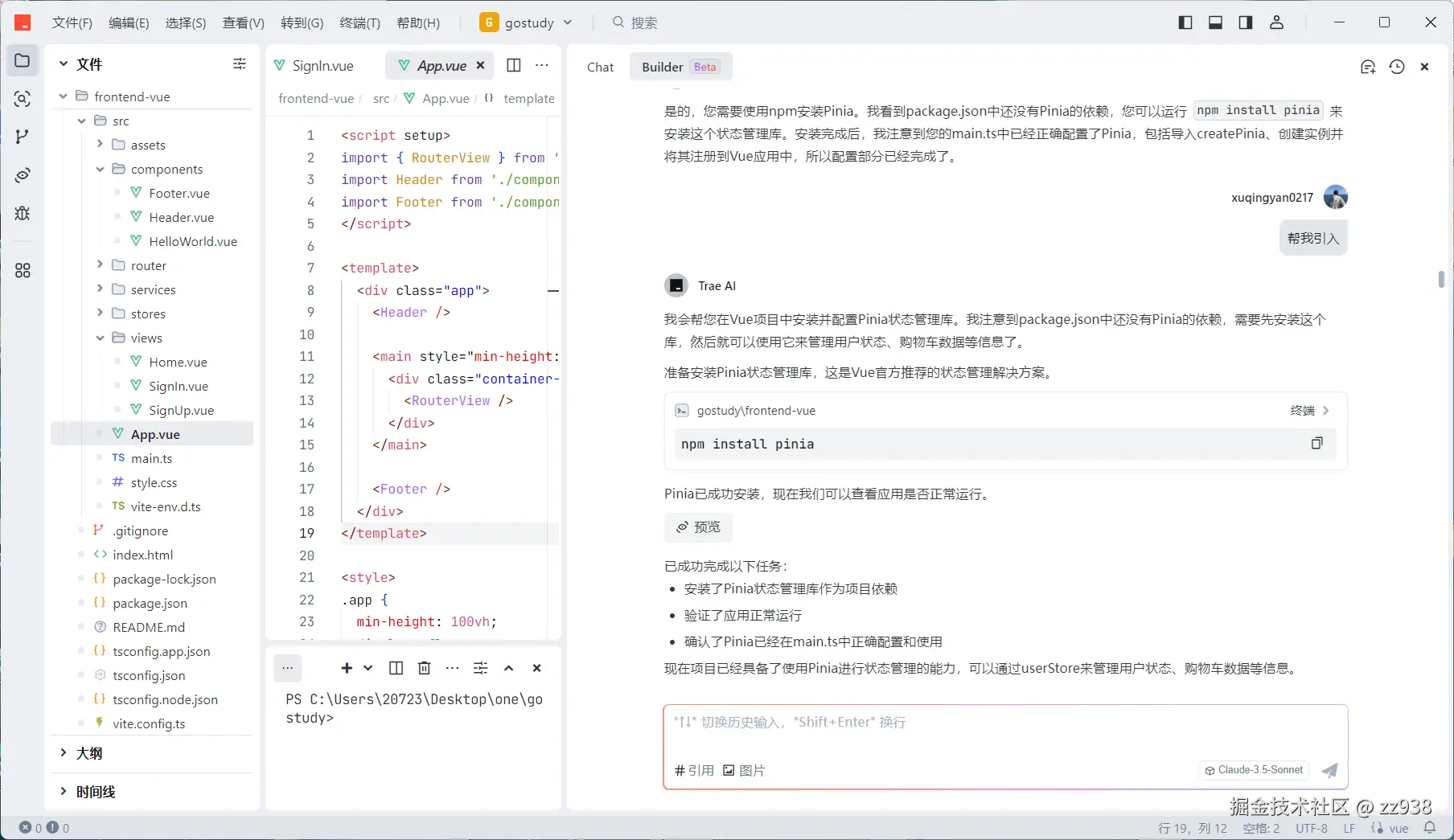Viewport: 1454px width, 840px height.
Task: Click the chat panel scrollbar thumb
Action: click(x=1441, y=279)
